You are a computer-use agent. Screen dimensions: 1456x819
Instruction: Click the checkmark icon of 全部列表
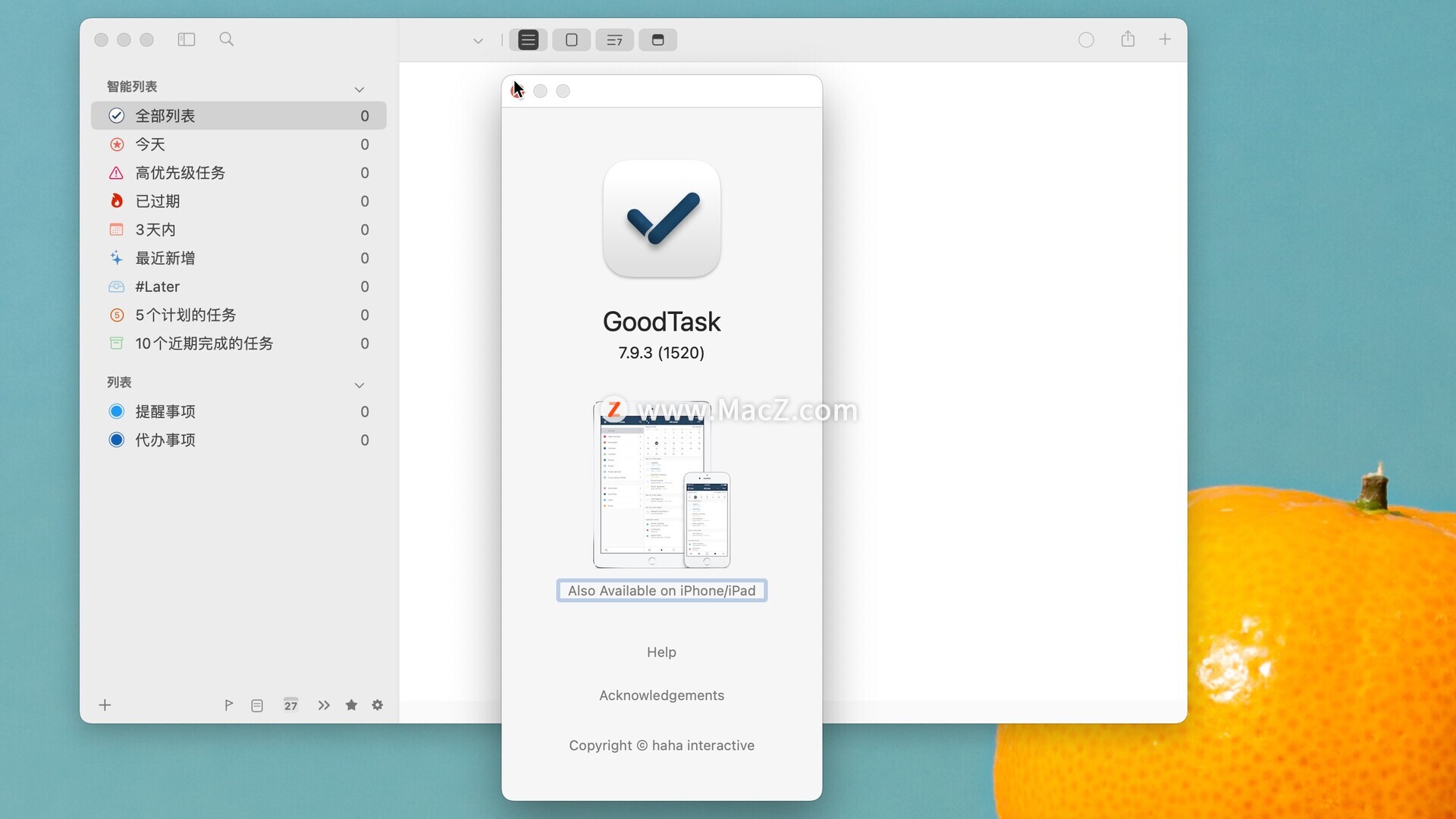(x=116, y=115)
